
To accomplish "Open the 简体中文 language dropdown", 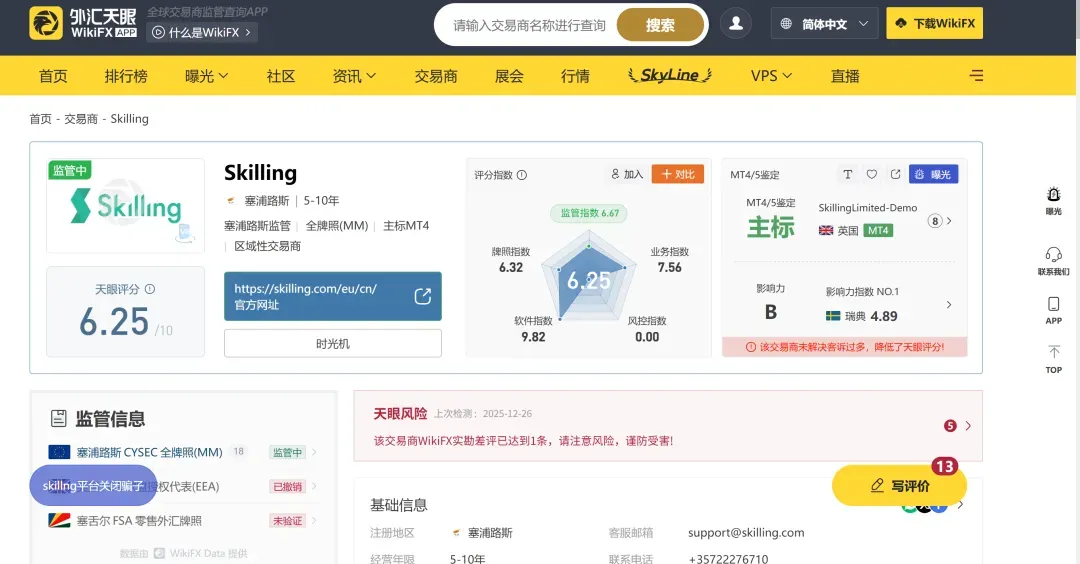I will [x=824, y=24].
